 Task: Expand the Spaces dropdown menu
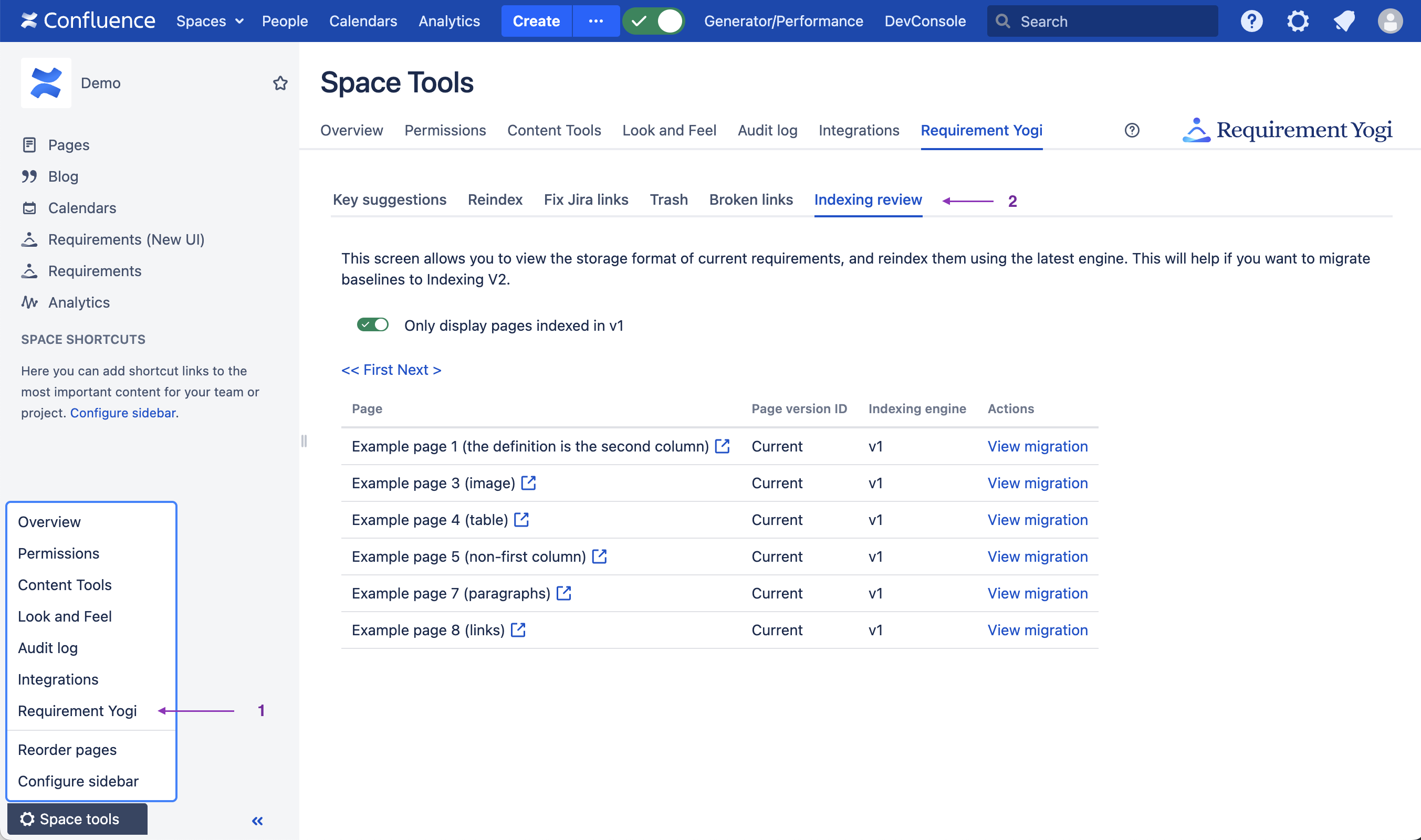[x=210, y=21]
